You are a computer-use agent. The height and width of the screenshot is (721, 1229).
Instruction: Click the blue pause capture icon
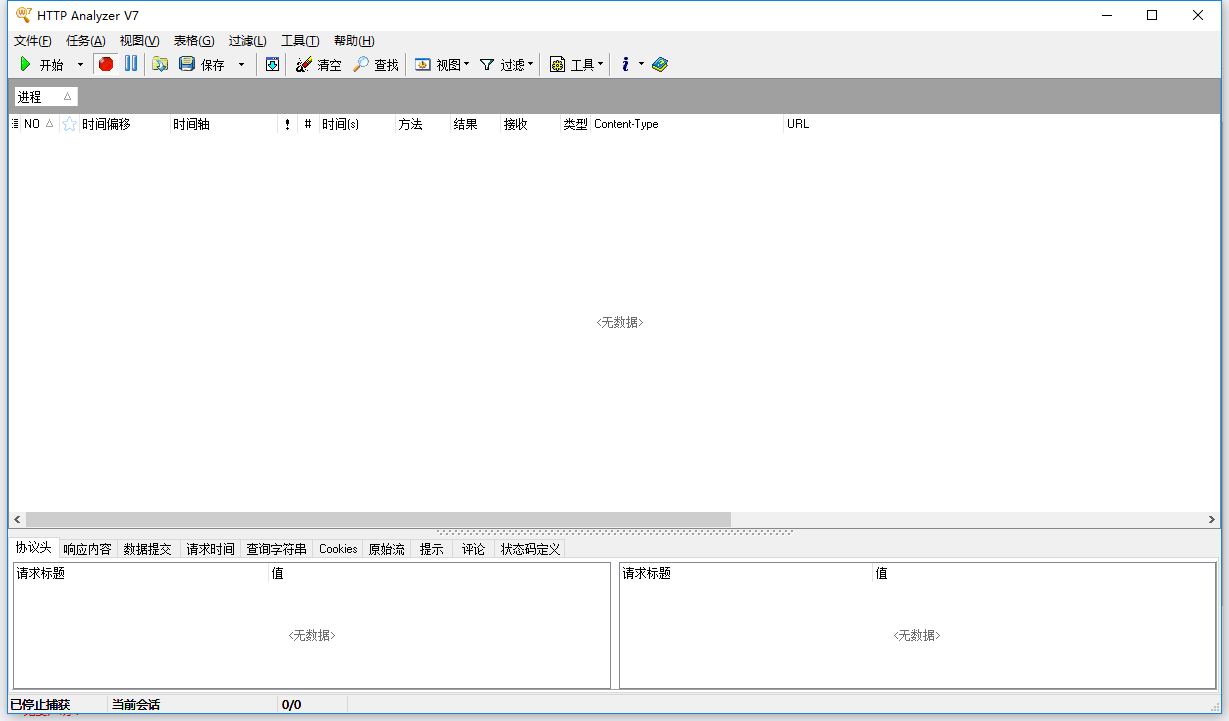[131, 64]
